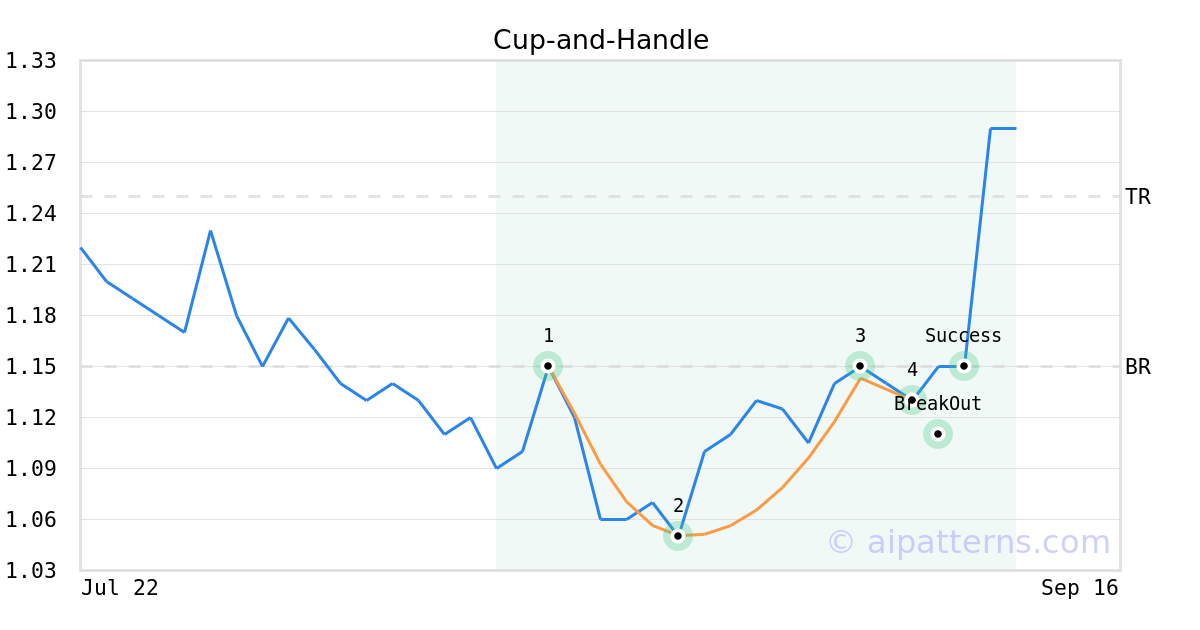1200x630 pixels.
Task: Click the Cup-and-Handle chart title
Action: pos(601,40)
